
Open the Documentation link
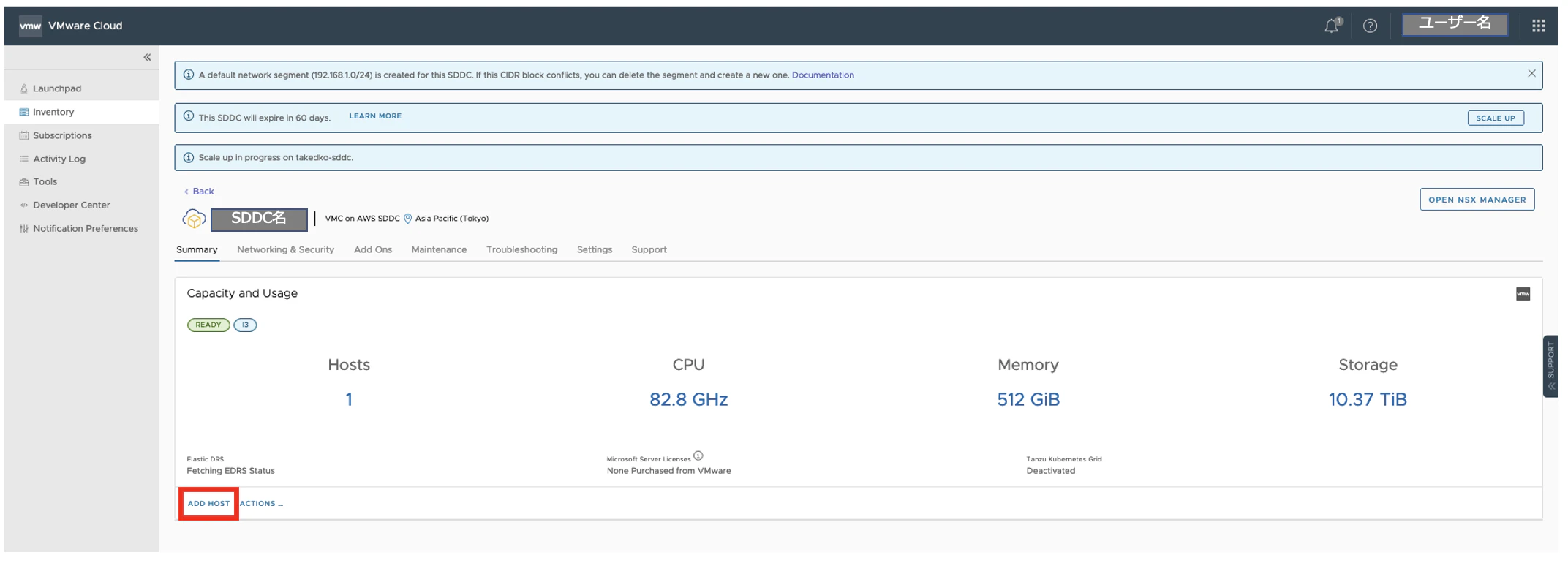[823, 75]
